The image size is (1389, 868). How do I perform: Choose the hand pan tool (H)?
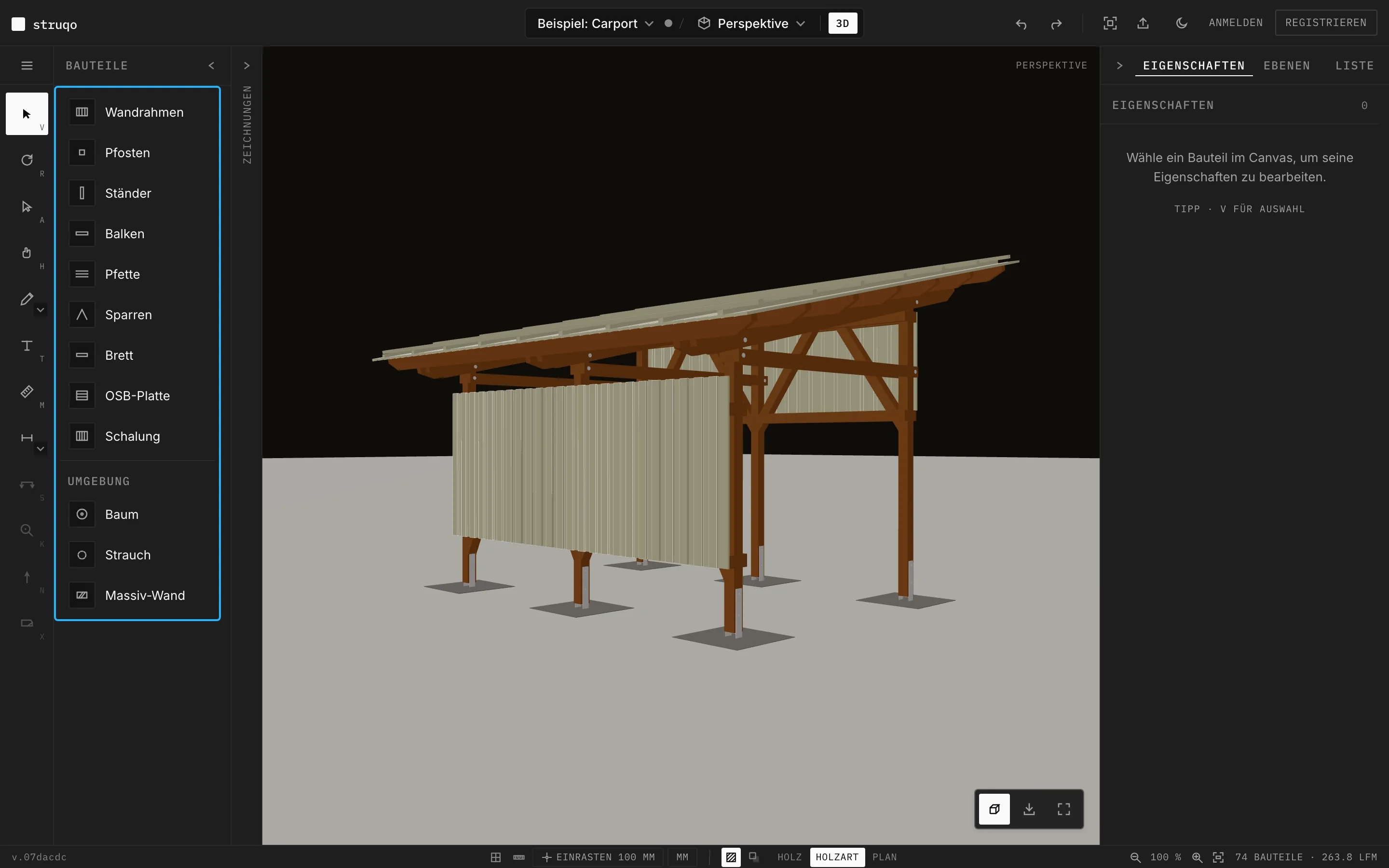click(x=27, y=253)
